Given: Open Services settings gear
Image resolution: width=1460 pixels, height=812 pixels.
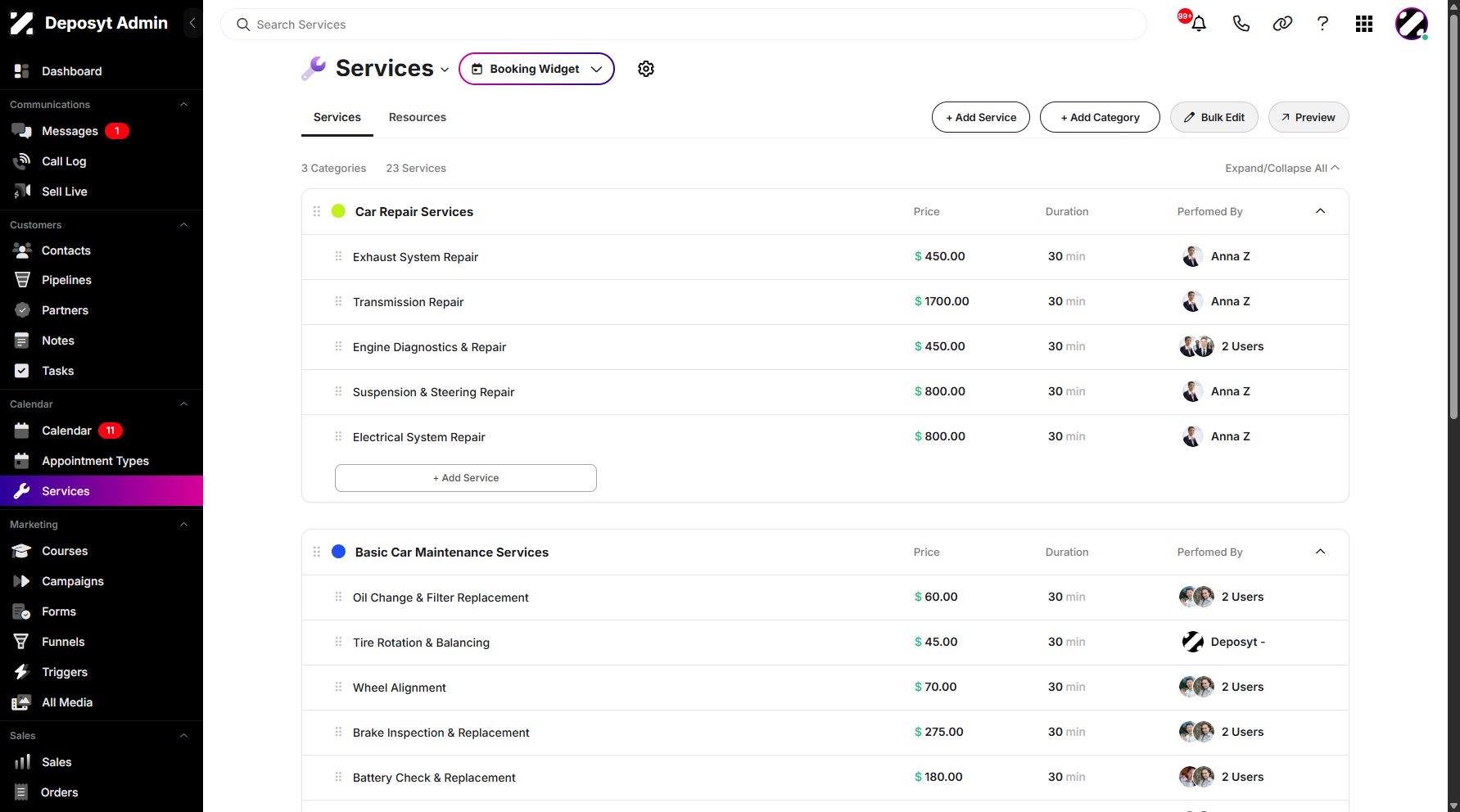Looking at the screenshot, I should [646, 69].
